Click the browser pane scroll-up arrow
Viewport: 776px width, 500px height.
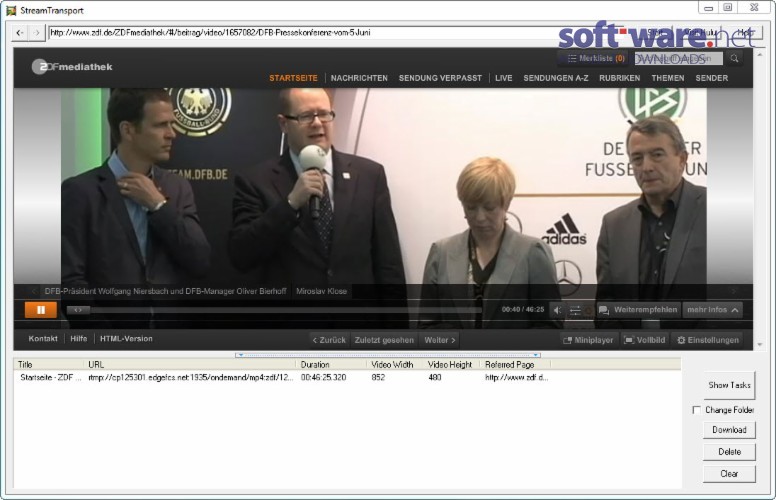point(760,53)
